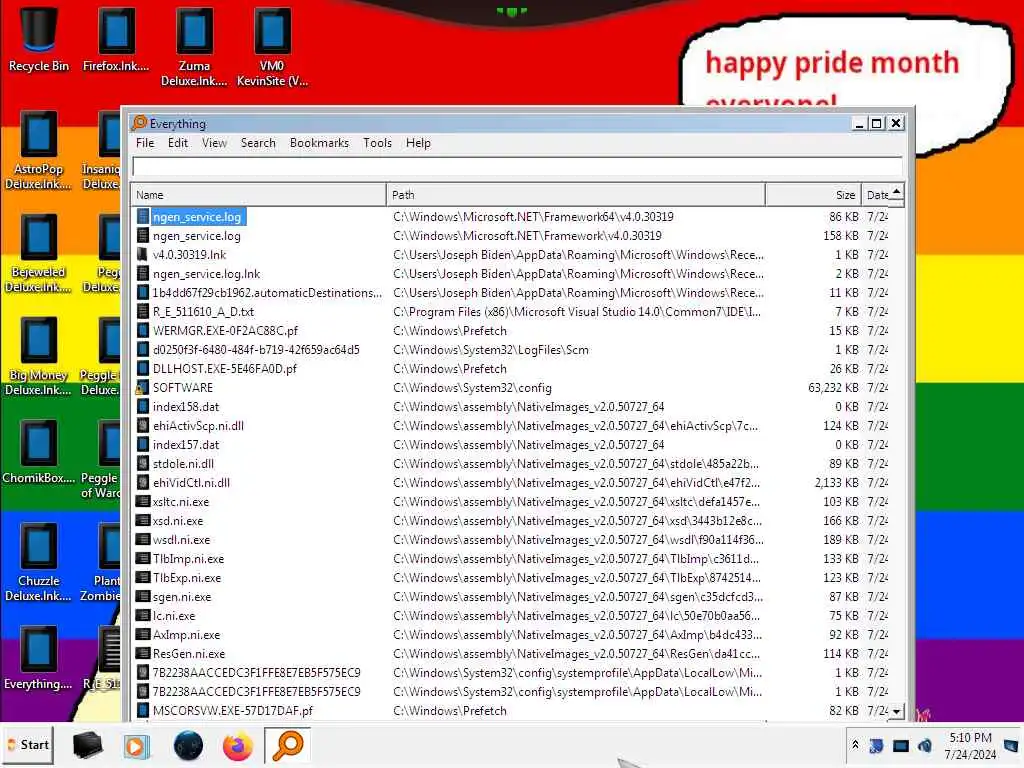Open the Edit menu
This screenshot has width=1024, height=768.
(x=178, y=143)
